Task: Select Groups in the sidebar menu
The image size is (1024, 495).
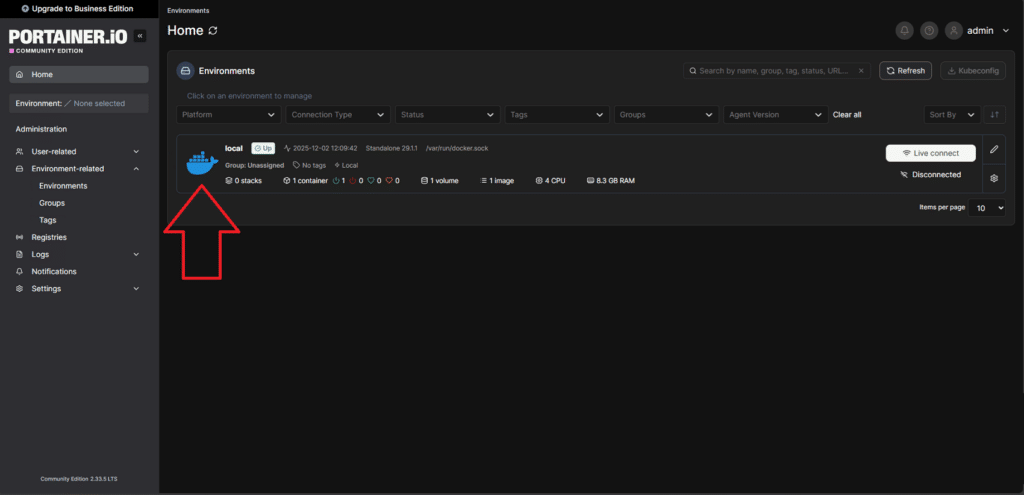Action: (52, 203)
